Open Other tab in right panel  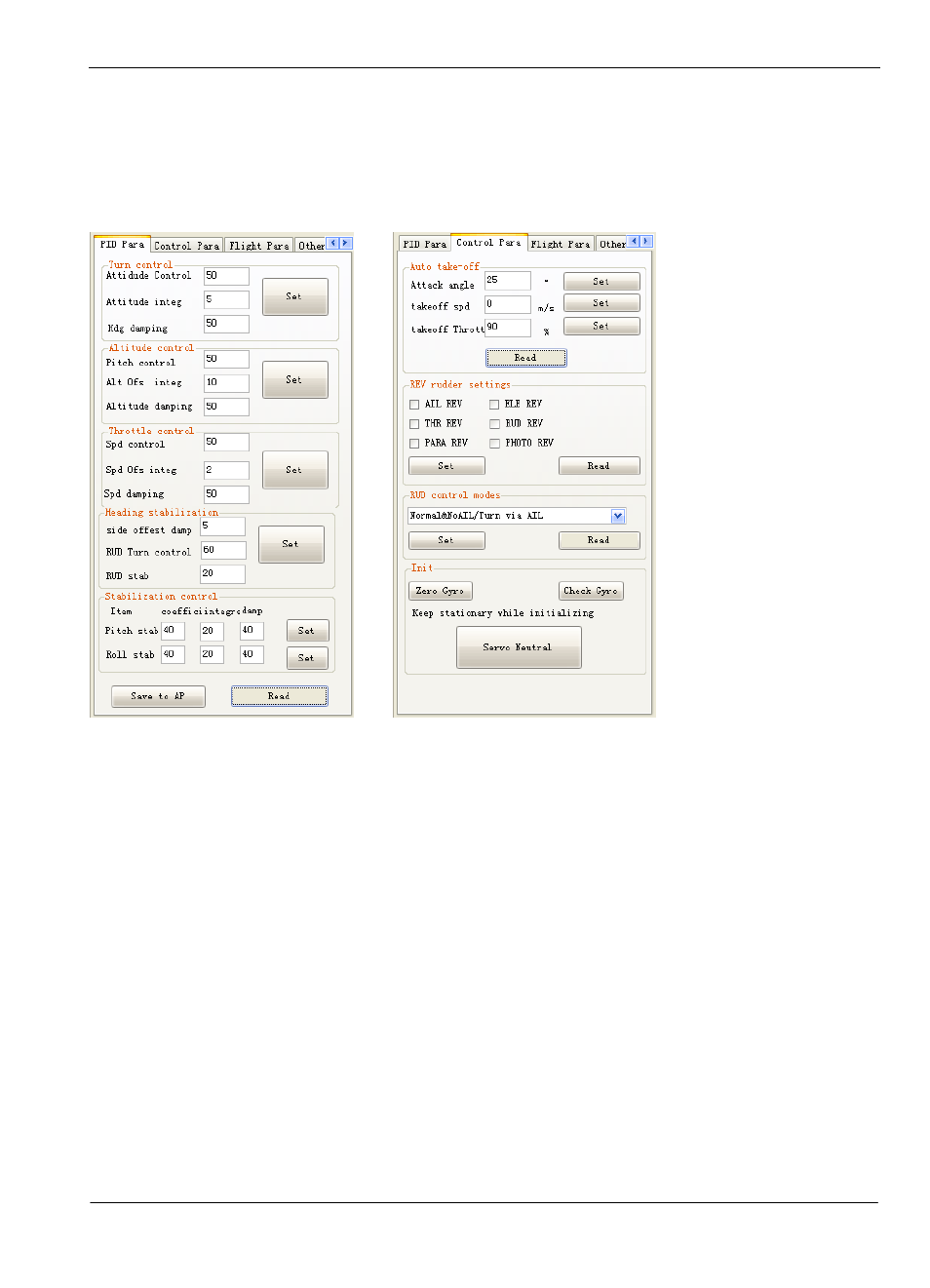pos(612,244)
